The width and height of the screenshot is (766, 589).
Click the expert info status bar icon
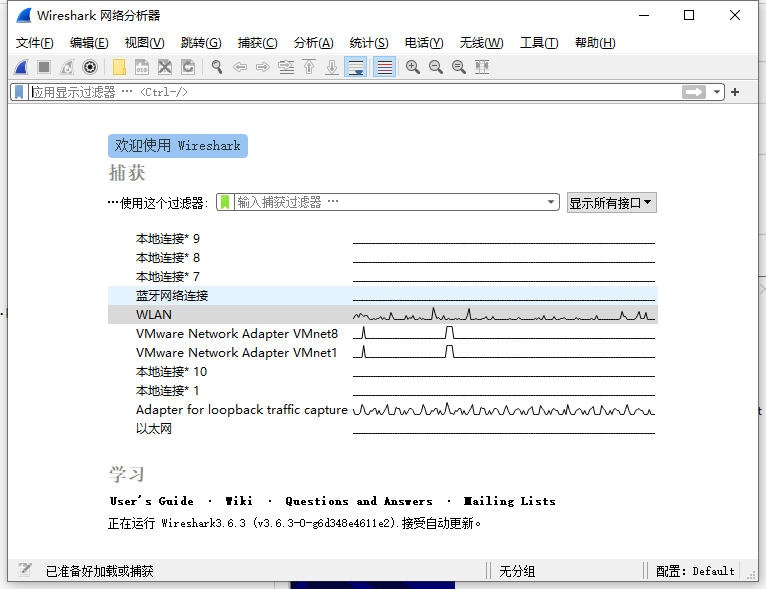point(25,569)
